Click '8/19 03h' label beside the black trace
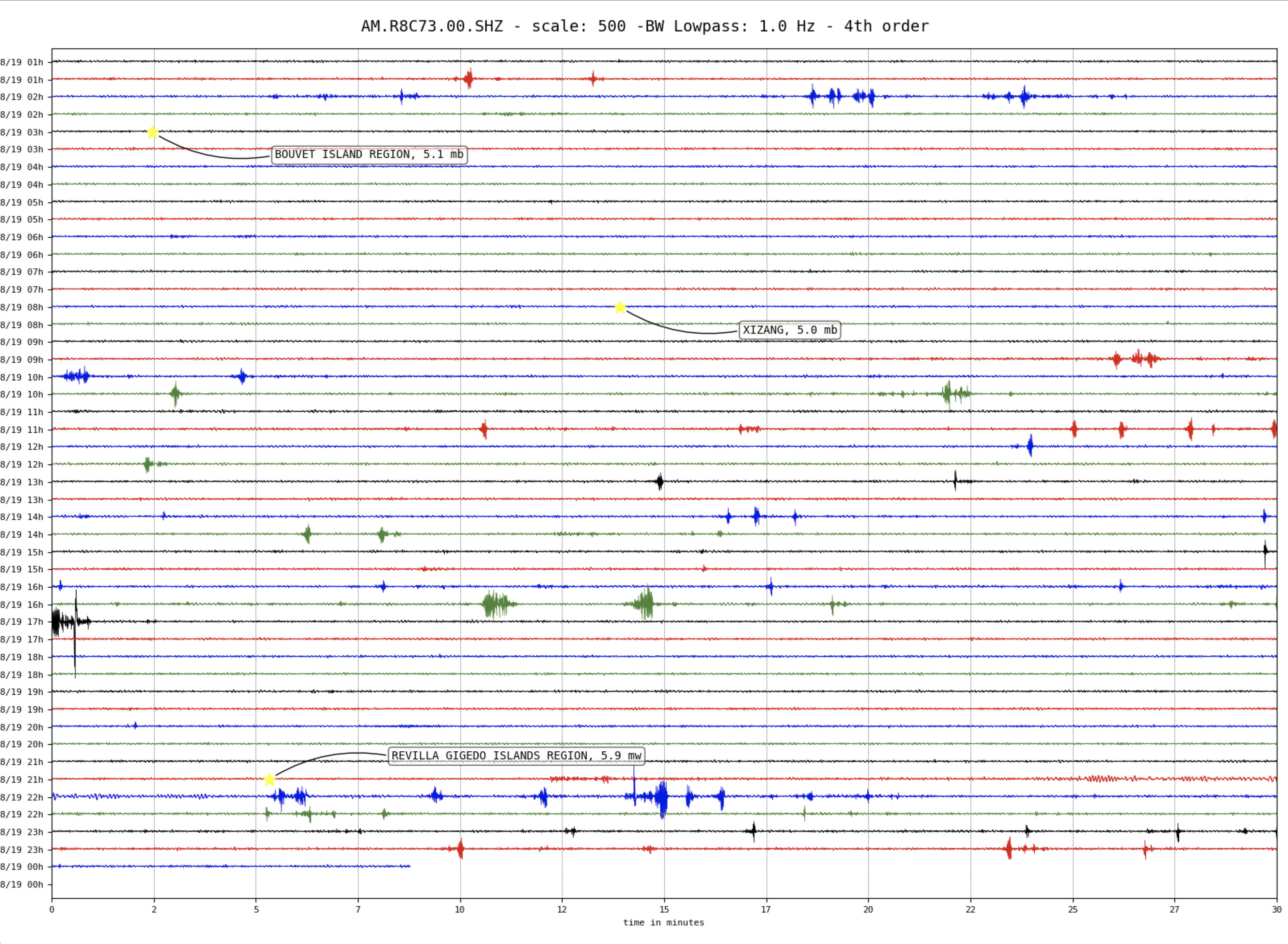The height and width of the screenshot is (944, 1288). 22,132
